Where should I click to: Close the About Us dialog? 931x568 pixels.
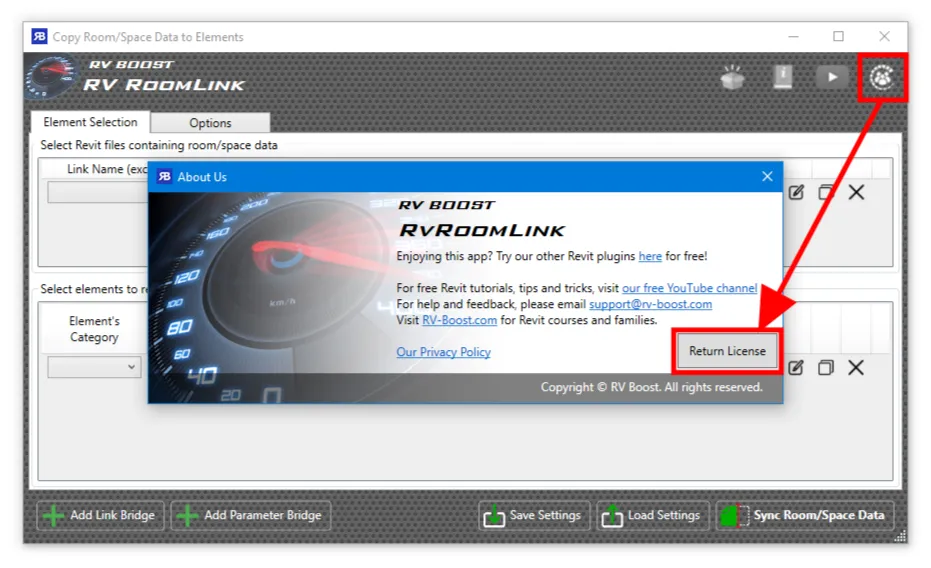pyautogui.click(x=767, y=176)
